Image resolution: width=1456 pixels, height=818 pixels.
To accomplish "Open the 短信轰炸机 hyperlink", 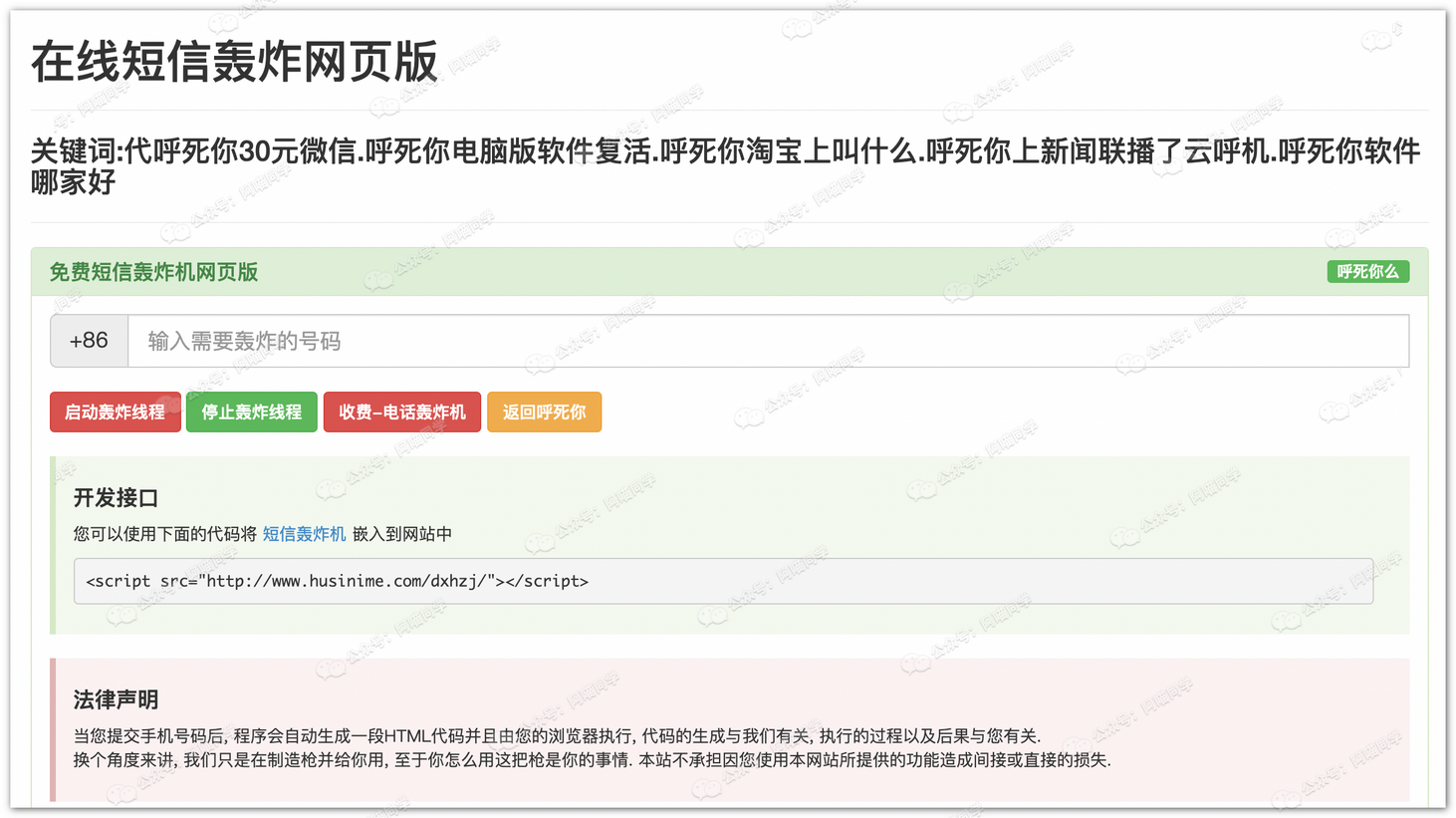I will (304, 535).
